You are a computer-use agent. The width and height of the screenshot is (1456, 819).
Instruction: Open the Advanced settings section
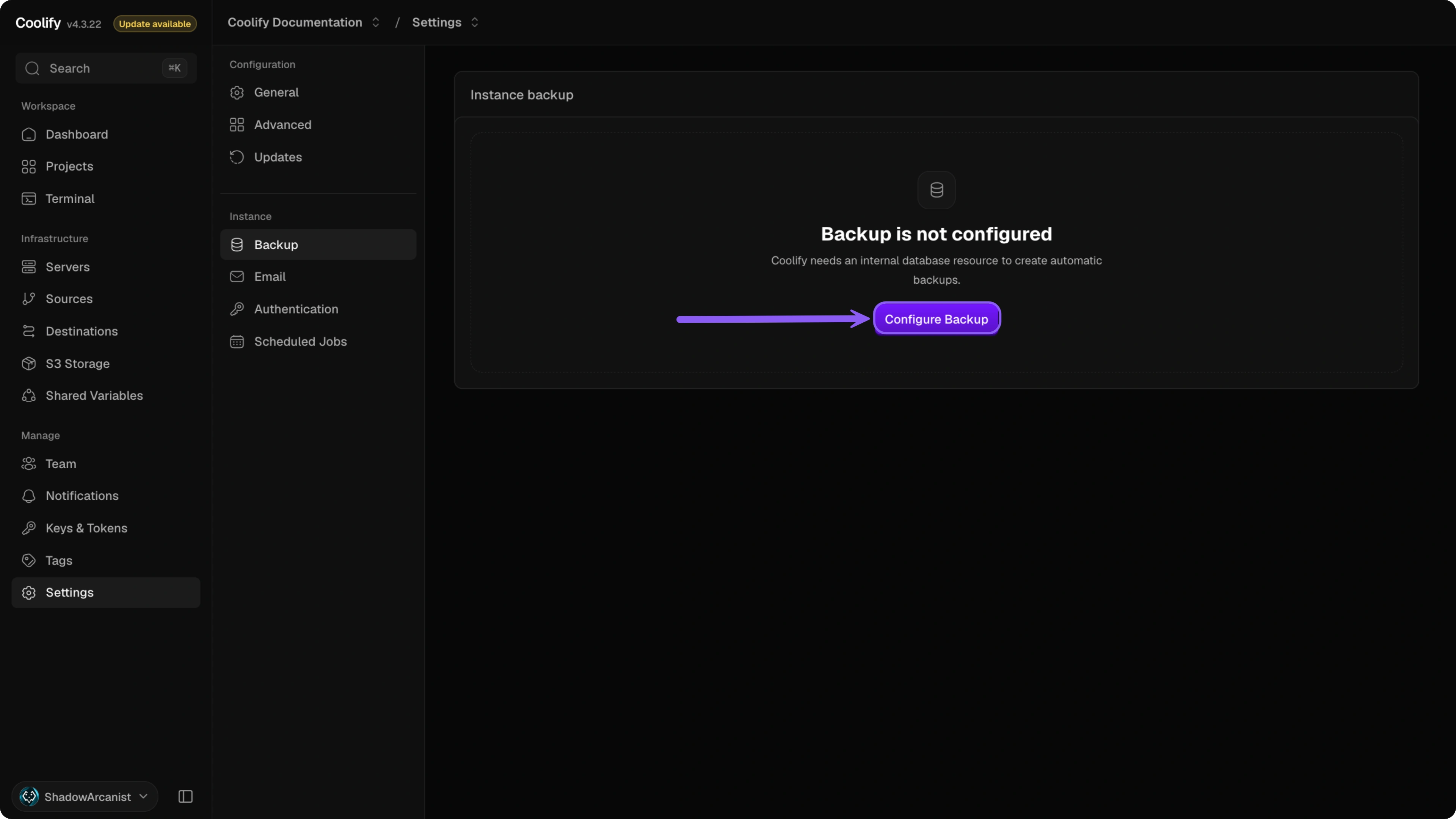(x=318, y=125)
